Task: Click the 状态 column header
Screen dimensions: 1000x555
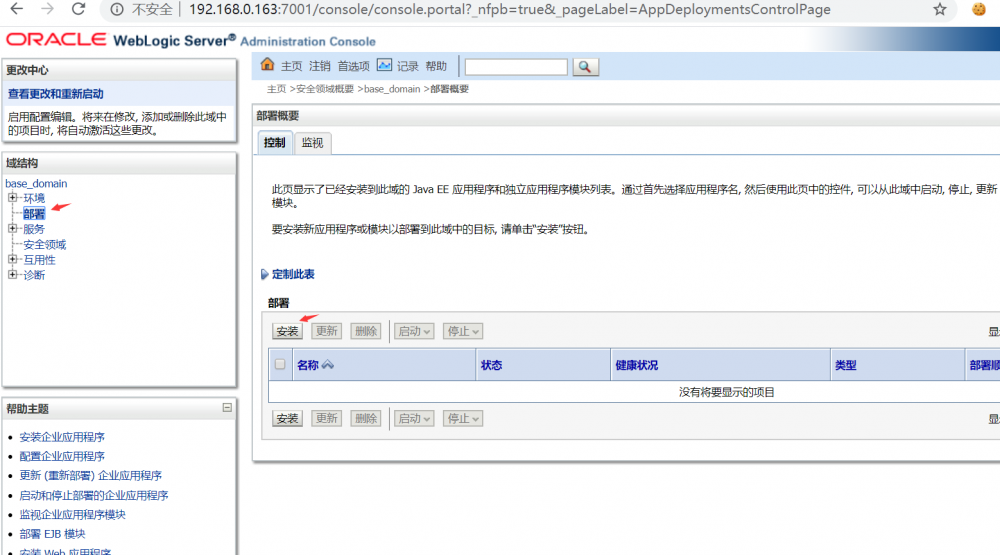Action: [x=491, y=365]
